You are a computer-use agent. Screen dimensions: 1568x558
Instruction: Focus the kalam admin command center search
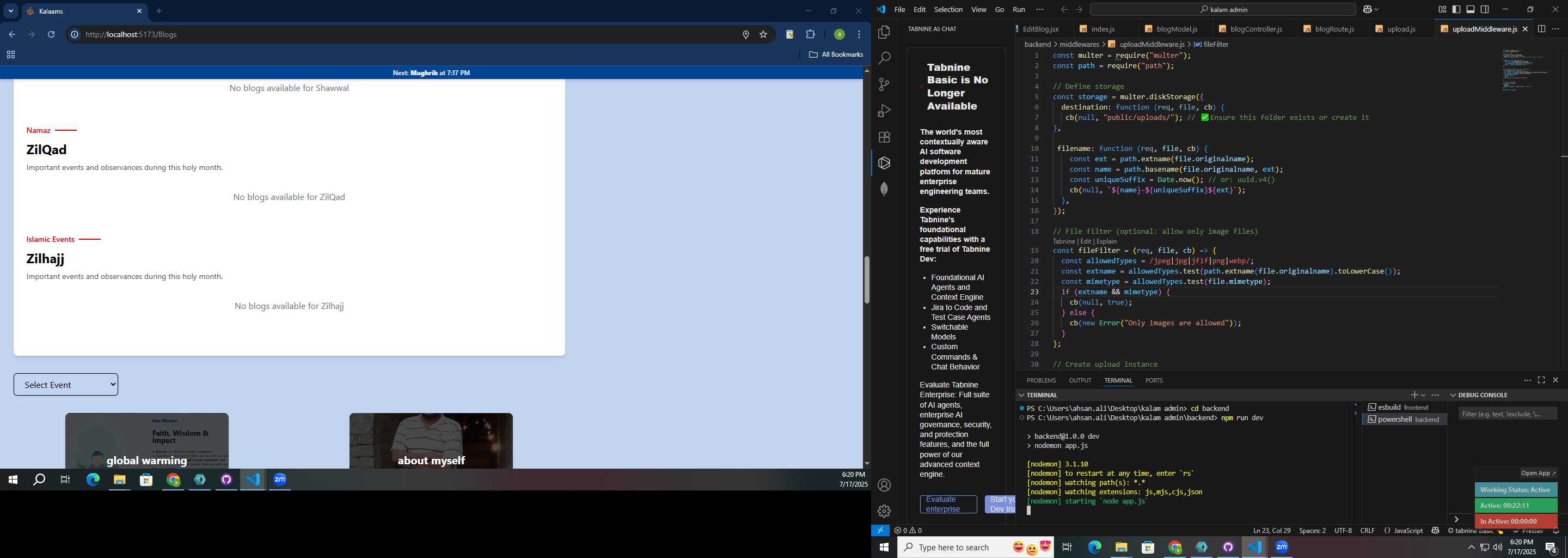tap(1222, 10)
